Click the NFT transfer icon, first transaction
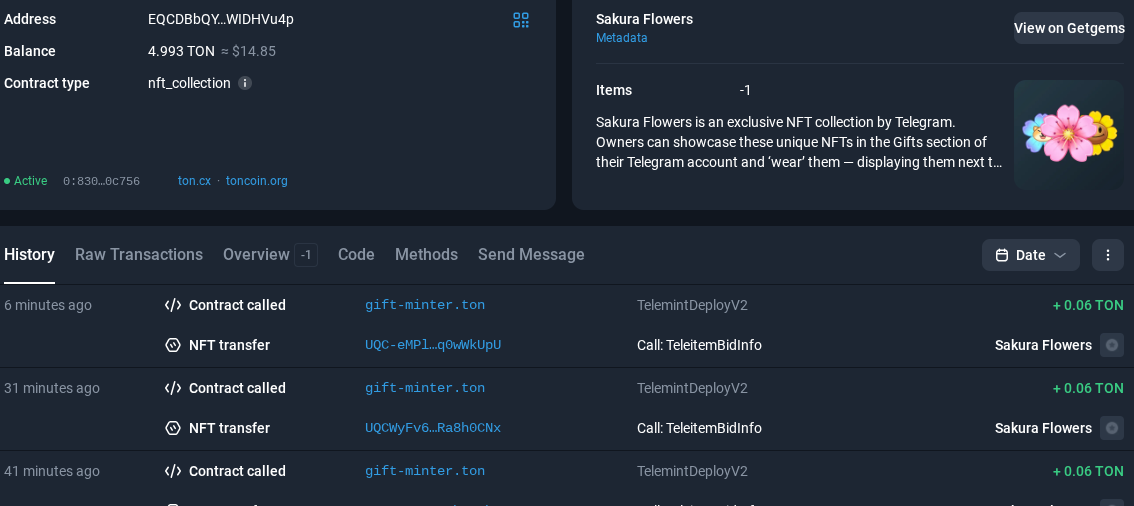Image resolution: width=1134 pixels, height=506 pixels. [173, 345]
